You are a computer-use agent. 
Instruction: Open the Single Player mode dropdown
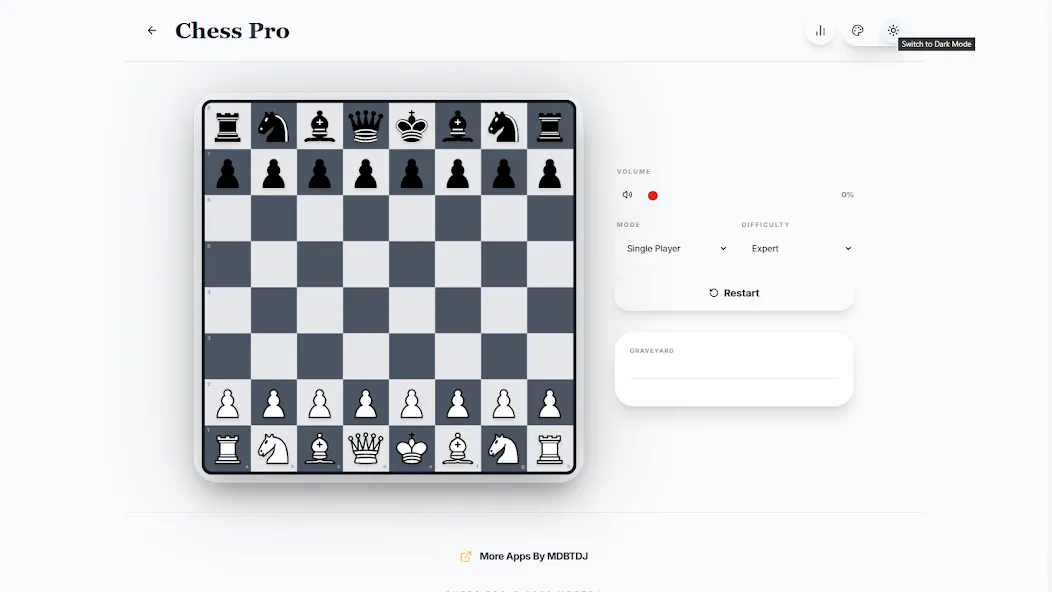click(x=676, y=248)
